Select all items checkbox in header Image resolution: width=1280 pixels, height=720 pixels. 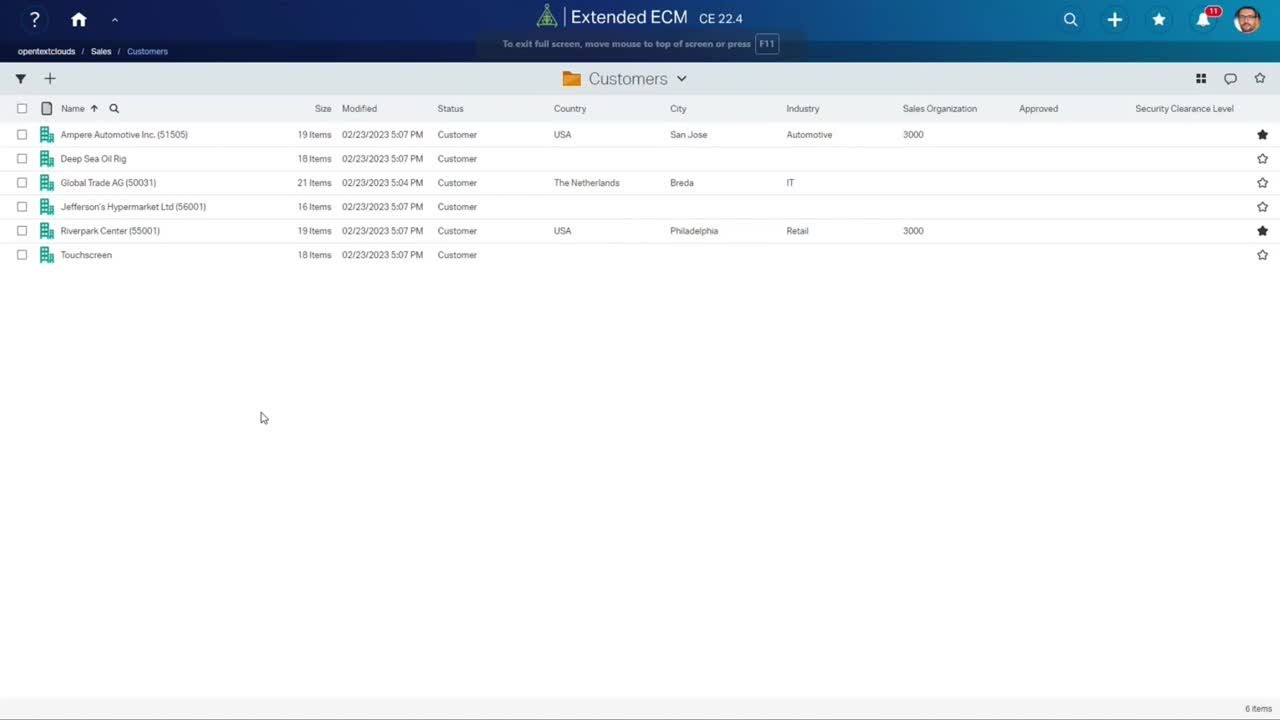22,109
